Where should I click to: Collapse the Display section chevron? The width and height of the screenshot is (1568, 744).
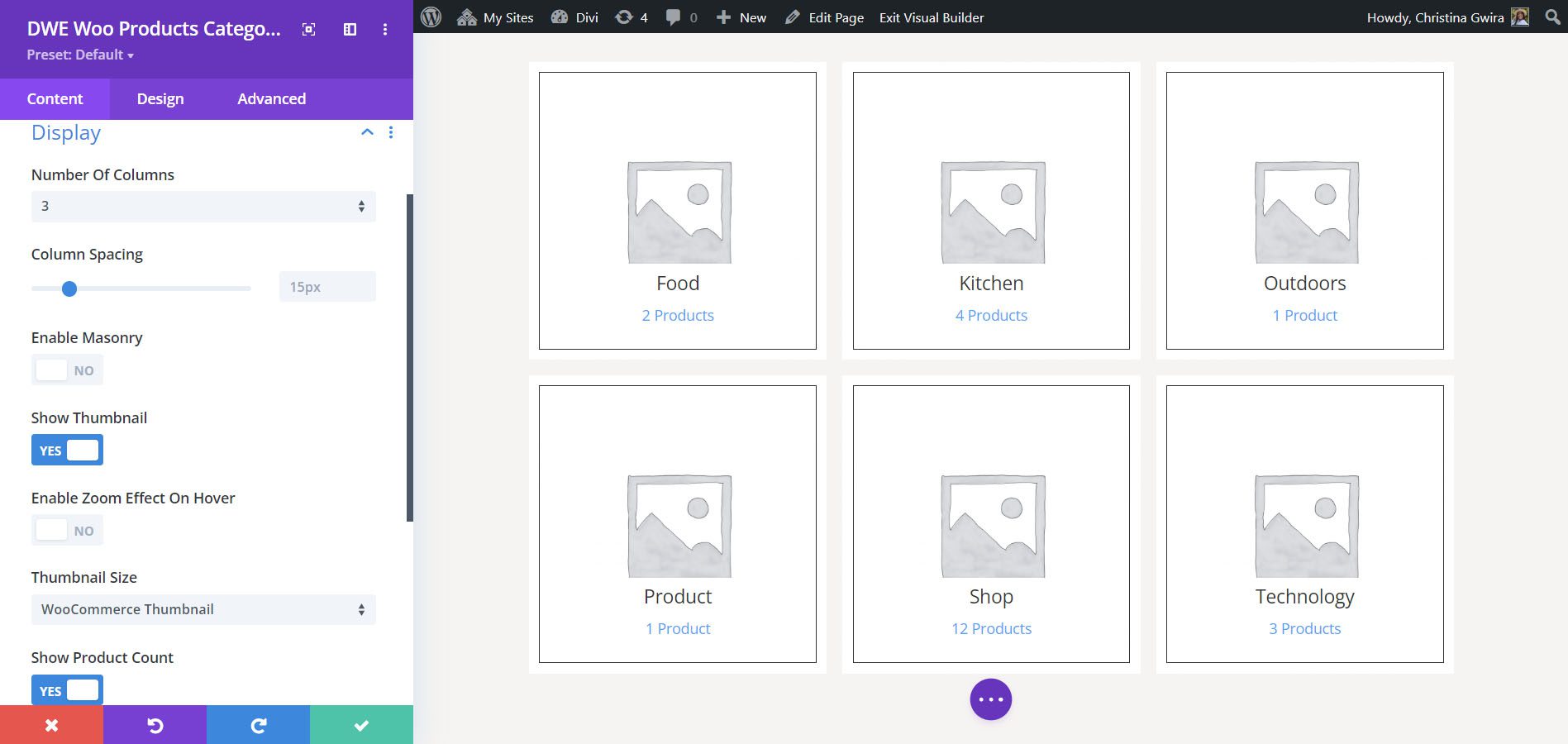[367, 132]
